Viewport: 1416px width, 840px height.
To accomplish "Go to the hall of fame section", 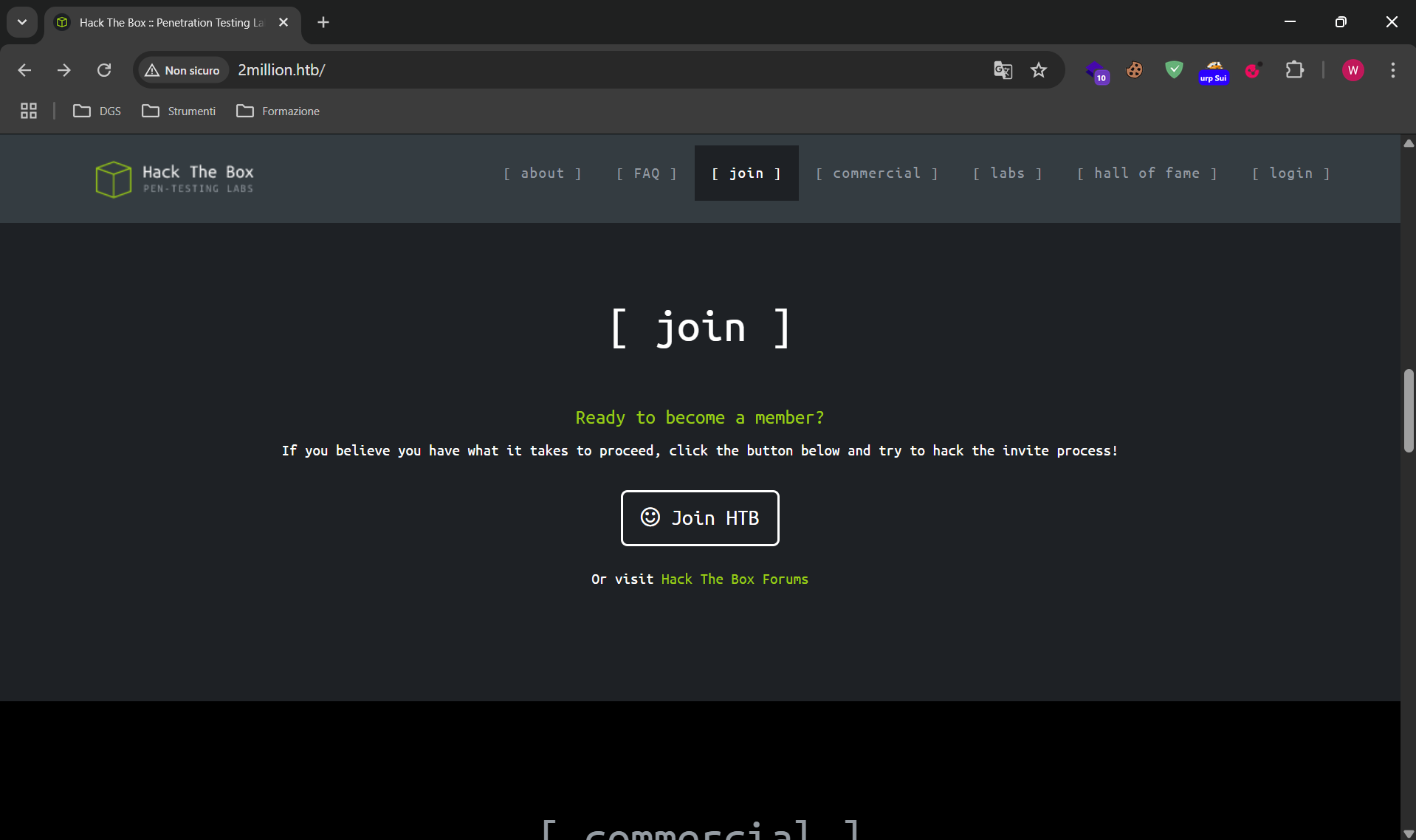I will pos(1147,173).
